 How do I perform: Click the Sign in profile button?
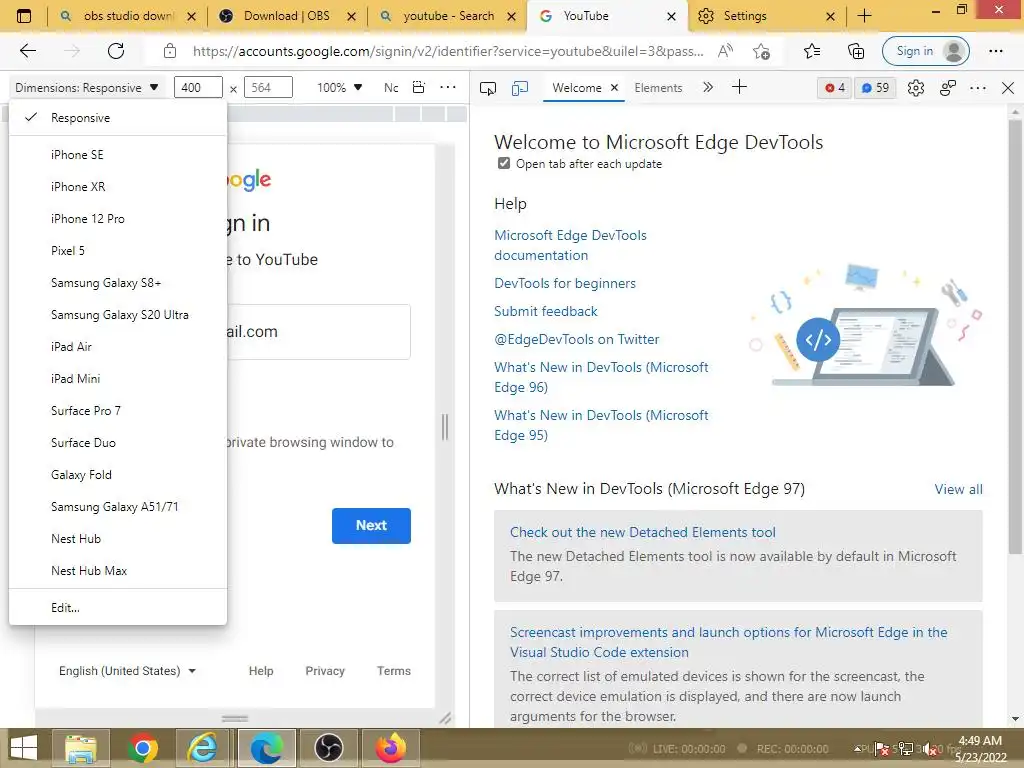coord(925,51)
